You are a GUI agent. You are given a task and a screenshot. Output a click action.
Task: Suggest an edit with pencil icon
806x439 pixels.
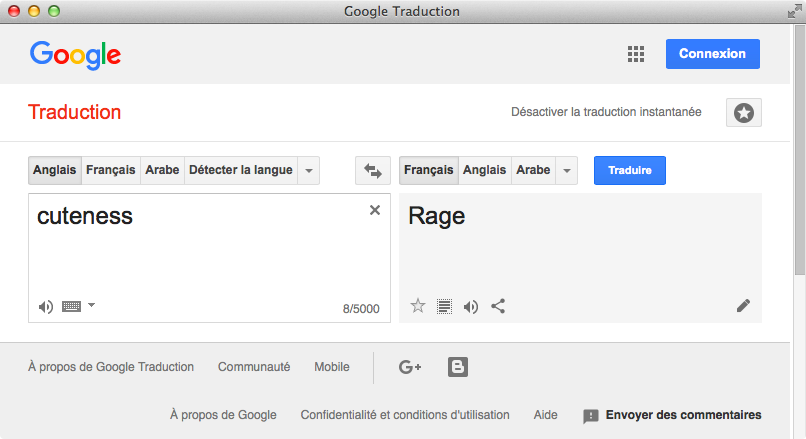click(x=743, y=306)
